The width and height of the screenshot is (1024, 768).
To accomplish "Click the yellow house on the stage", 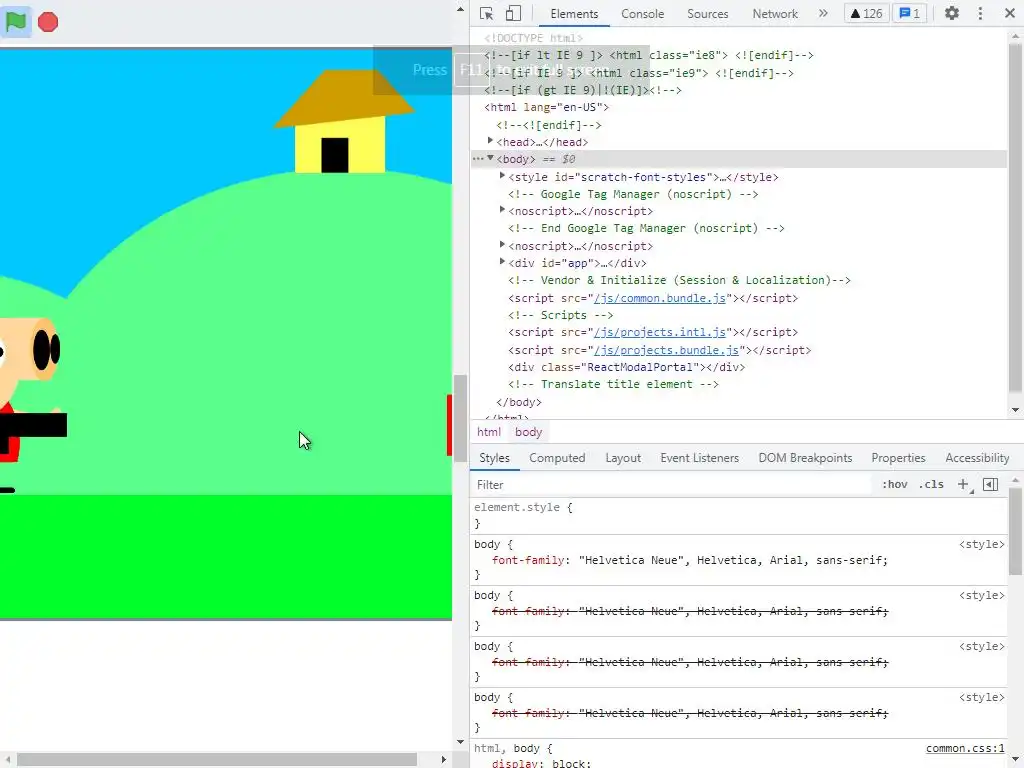I will (340, 145).
